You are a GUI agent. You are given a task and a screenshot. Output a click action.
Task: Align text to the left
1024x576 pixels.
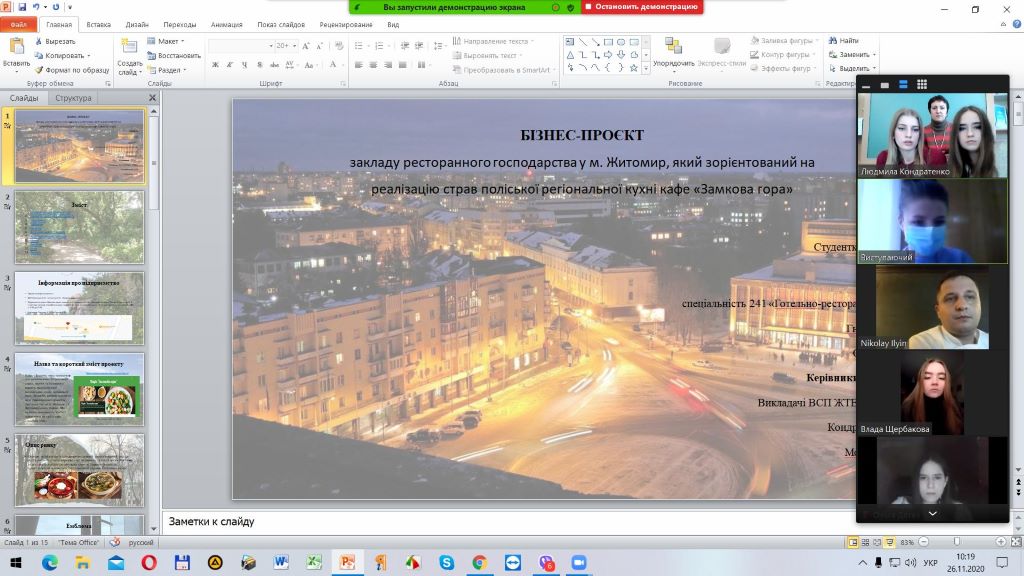(359, 65)
